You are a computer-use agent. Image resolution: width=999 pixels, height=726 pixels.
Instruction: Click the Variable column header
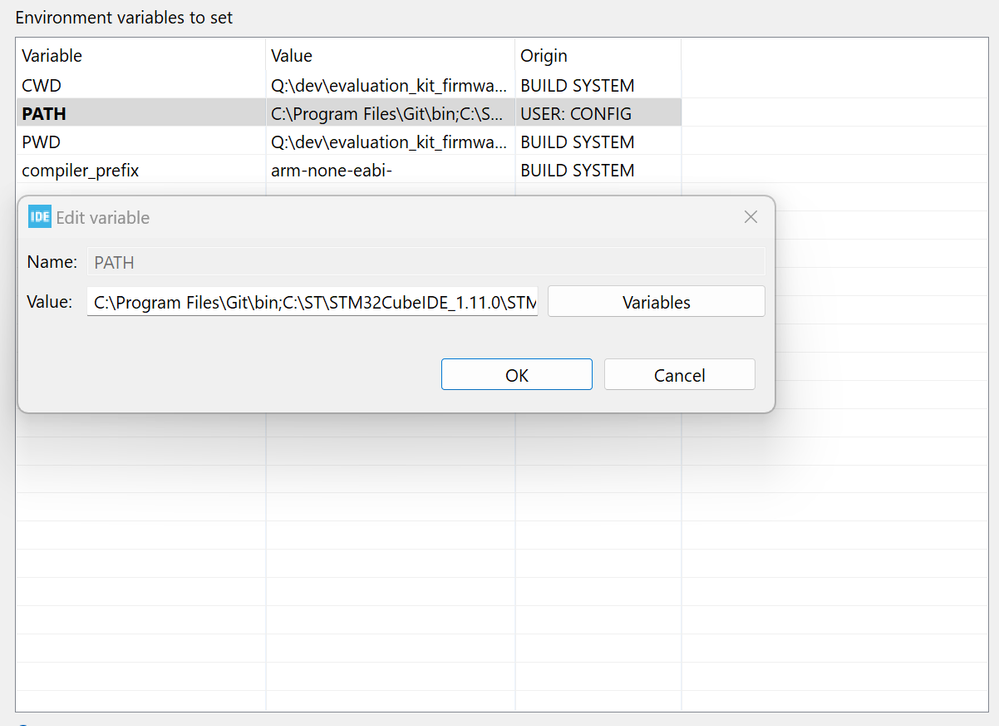[x=141, y=55]
